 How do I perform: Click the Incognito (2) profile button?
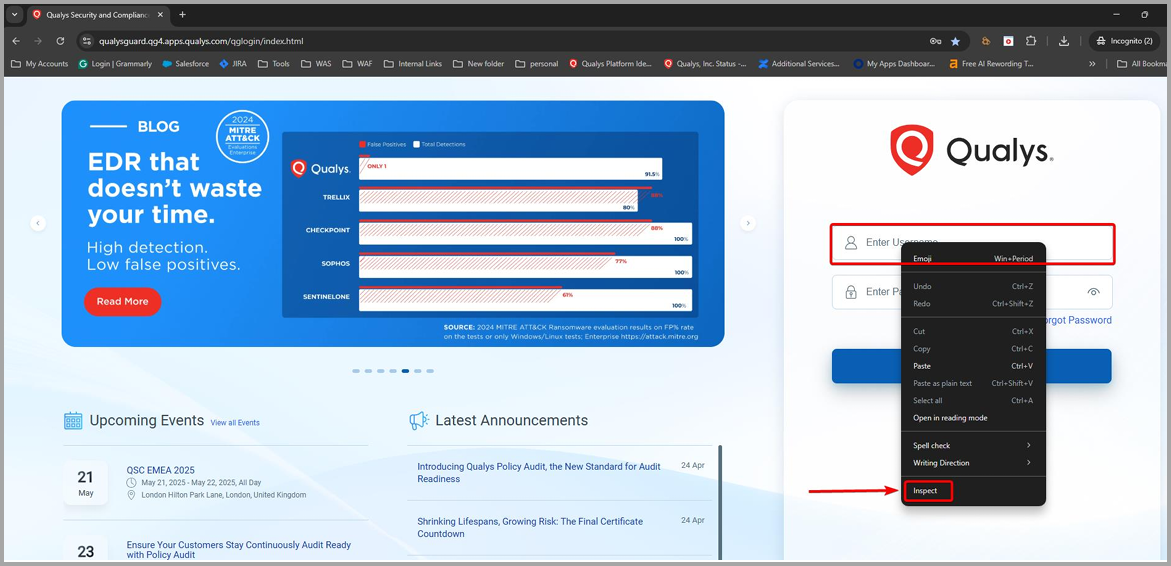tap(1126, 41)
